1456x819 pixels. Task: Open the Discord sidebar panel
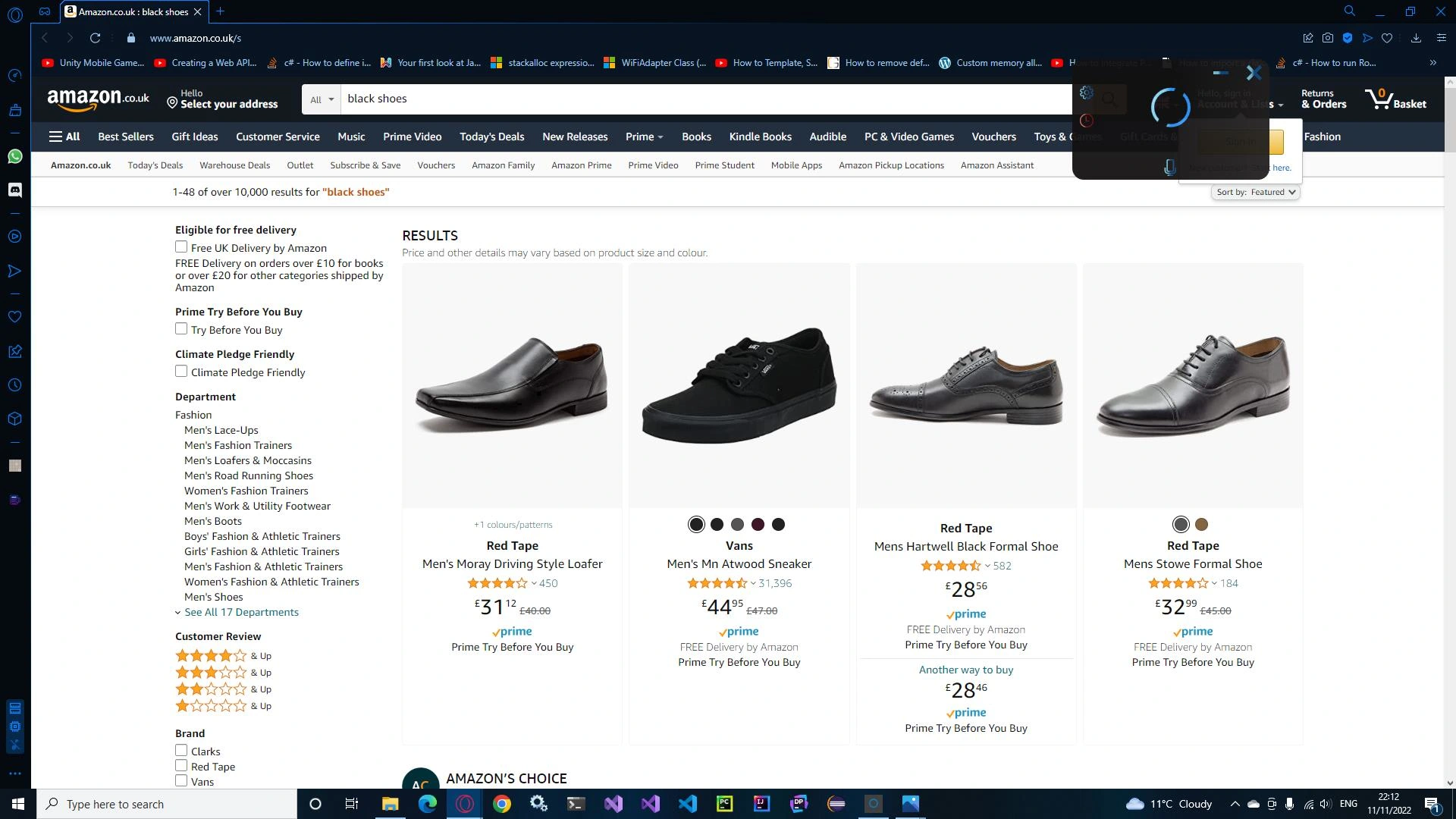pyautogui.click(x=14, y=190)
